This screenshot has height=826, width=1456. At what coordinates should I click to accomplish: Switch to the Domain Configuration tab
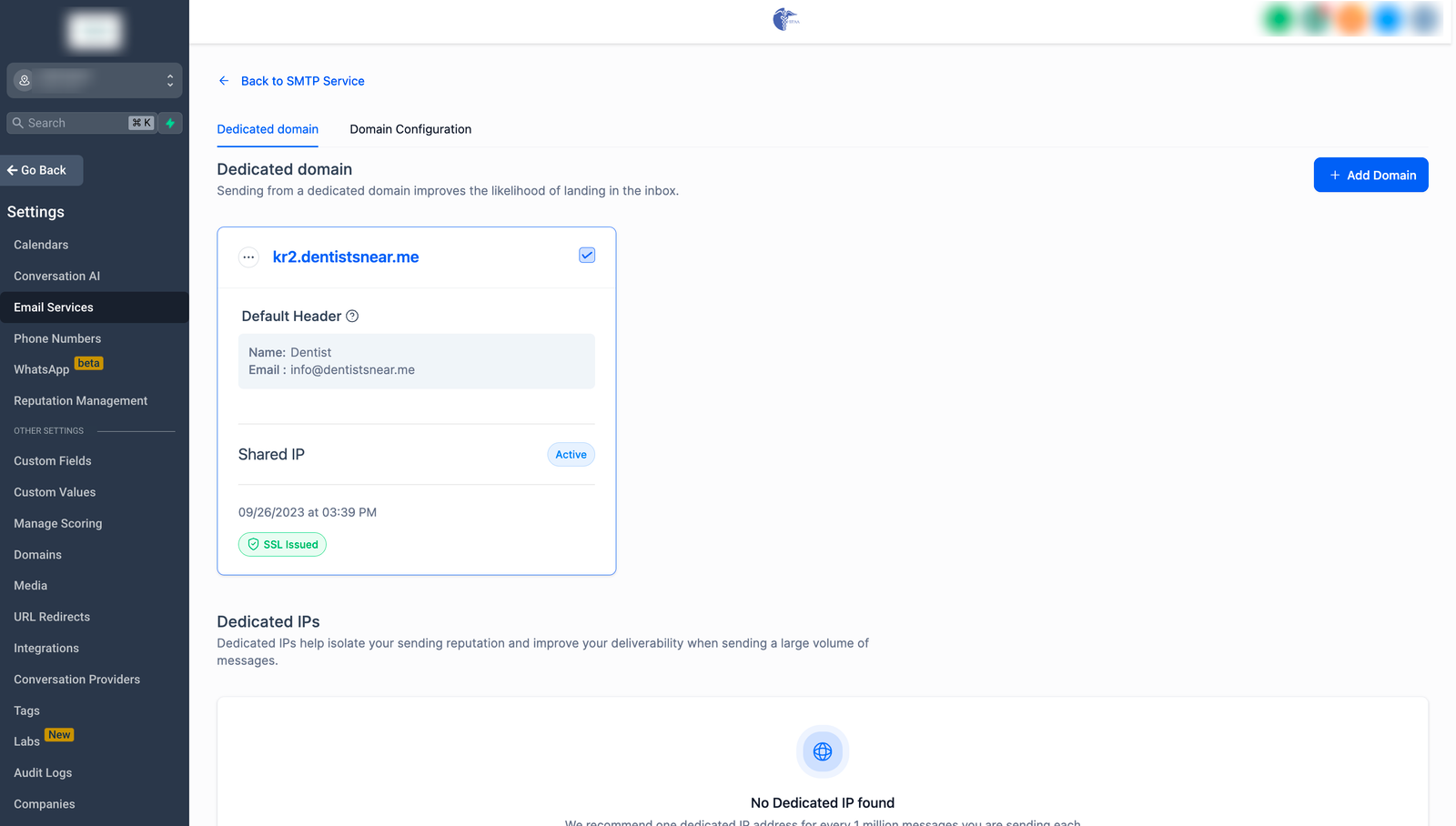(410, 129)
